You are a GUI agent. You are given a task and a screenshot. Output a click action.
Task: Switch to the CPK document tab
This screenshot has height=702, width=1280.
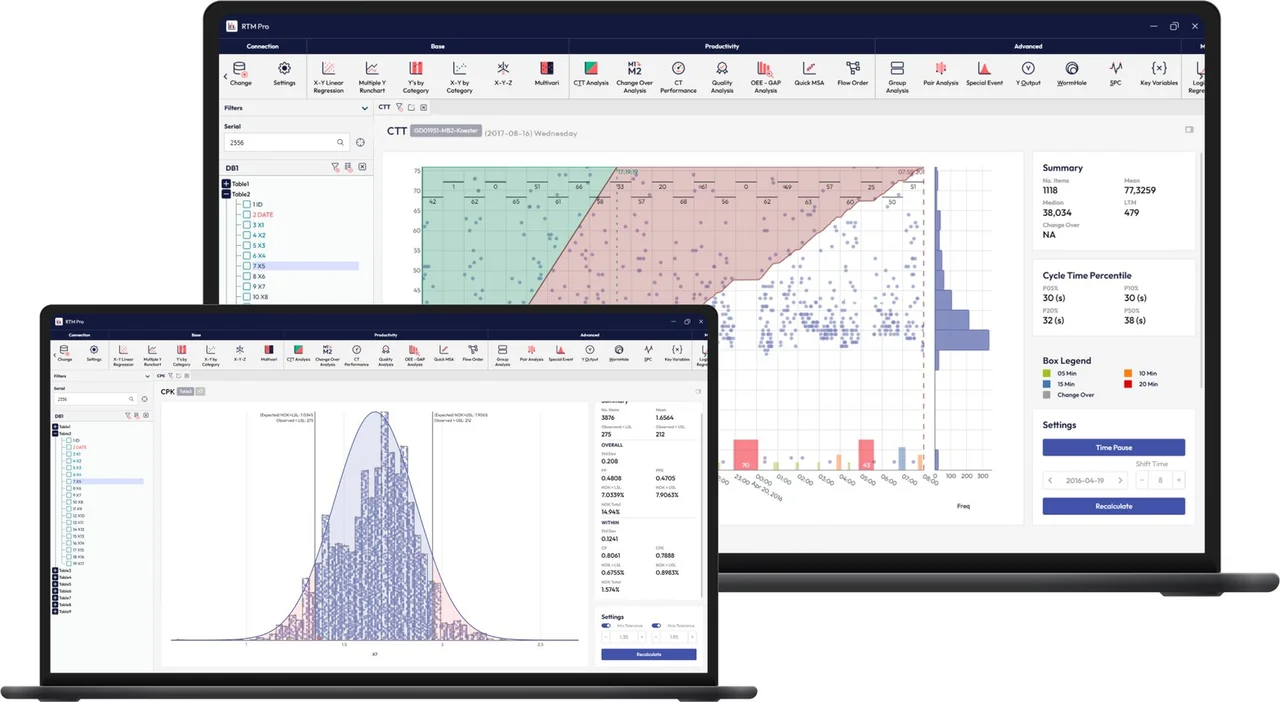(161, 376)
